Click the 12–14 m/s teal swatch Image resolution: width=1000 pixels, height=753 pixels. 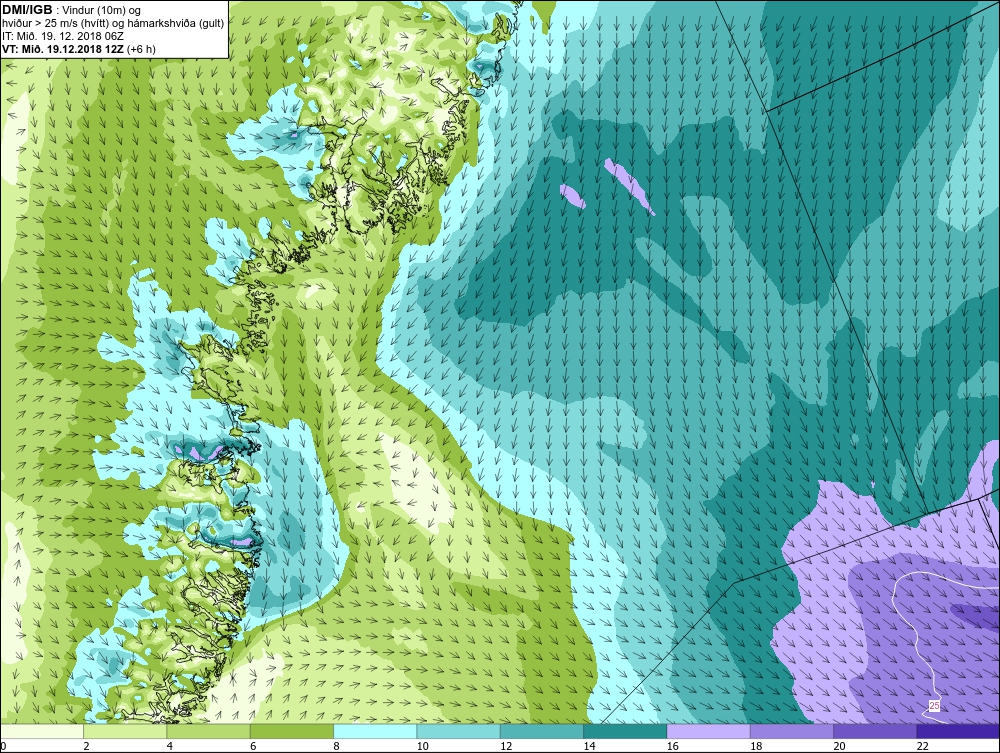click(541, 731)
